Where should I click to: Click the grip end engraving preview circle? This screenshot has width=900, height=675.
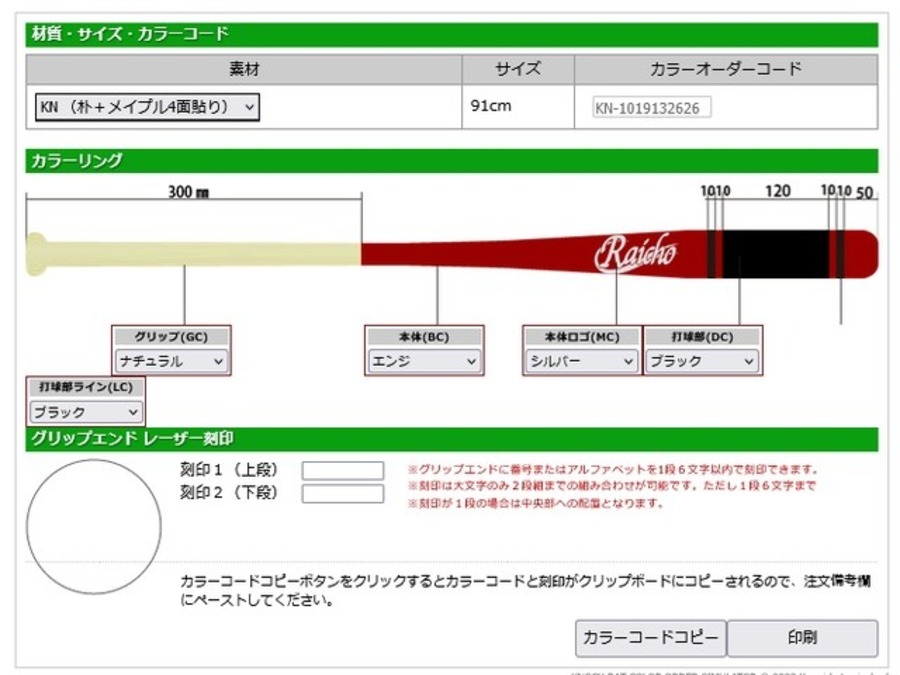tap(94, 526)
